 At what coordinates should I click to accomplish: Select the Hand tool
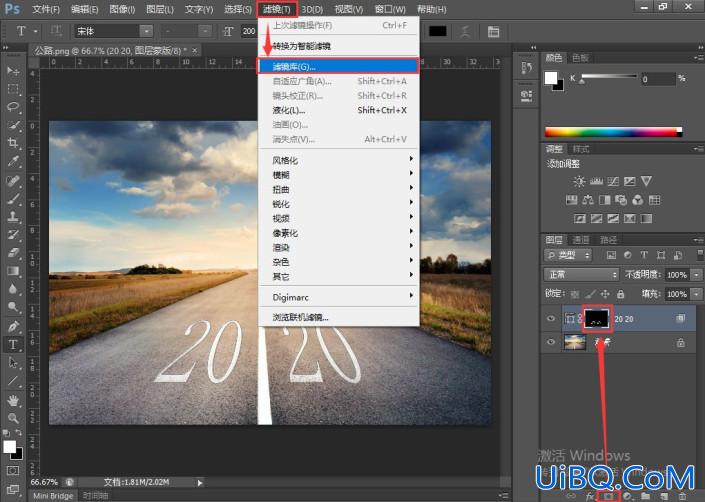click(x=13, y=400)
